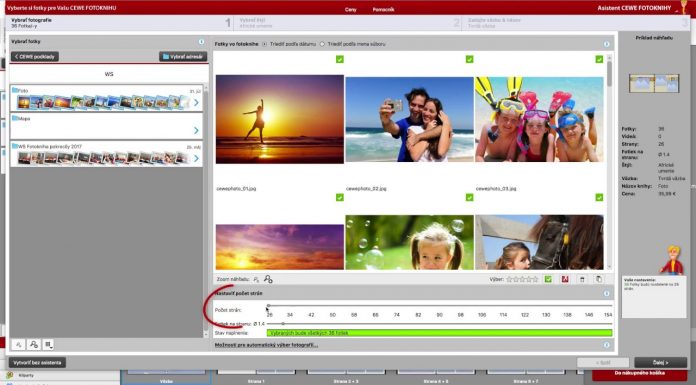
Task: Uncheck checkbox above horse photo
Action: [599, 197]
